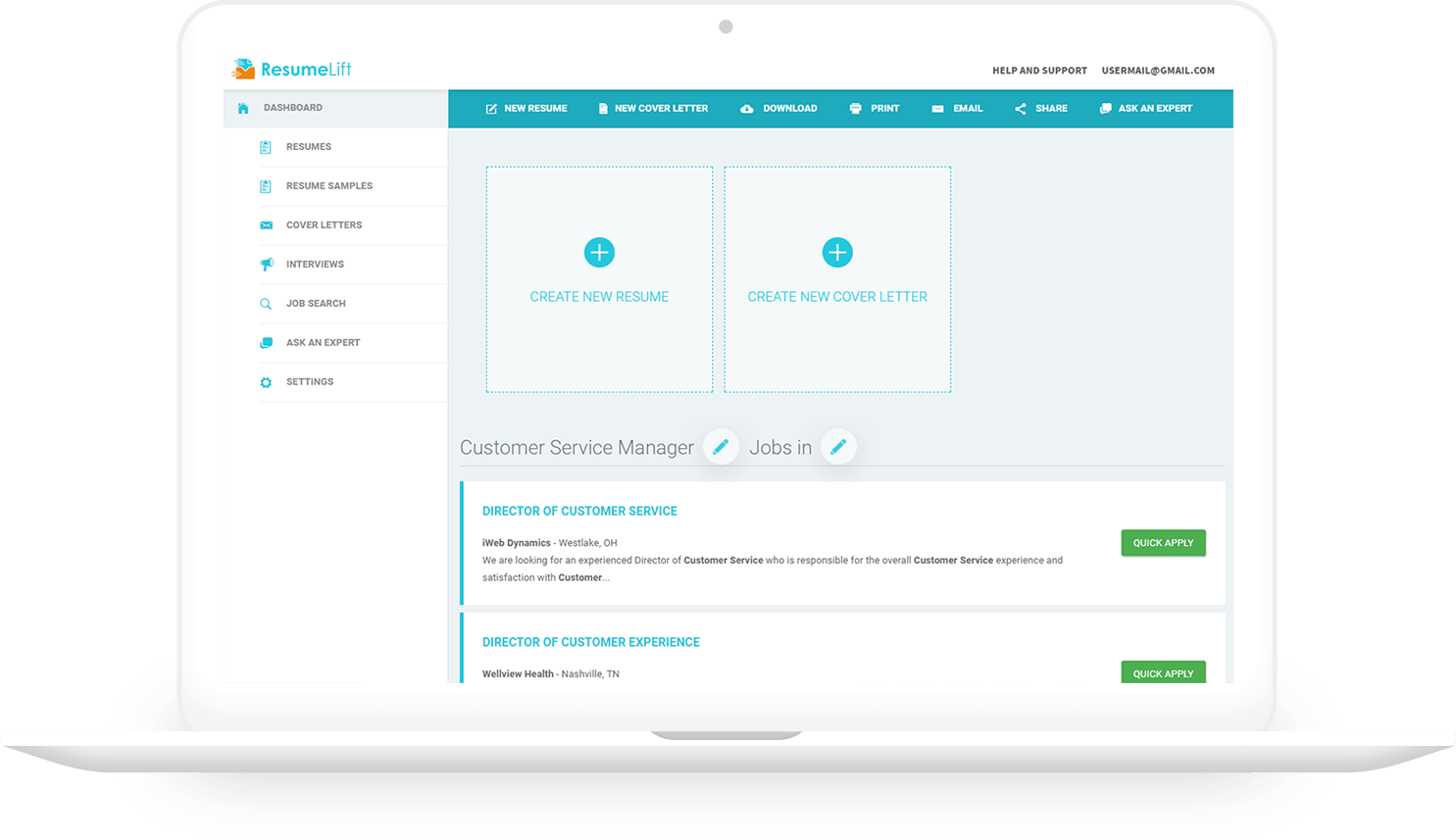Click Print label in the toolbar
Screen dimensions: 1456x840
[884, 109]
